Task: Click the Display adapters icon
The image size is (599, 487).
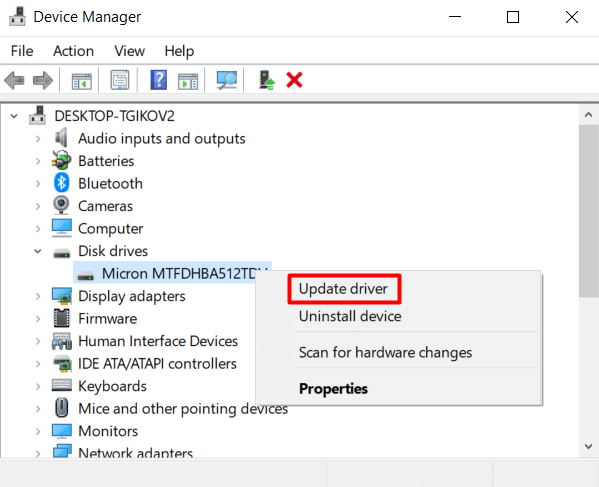Action: (62, 296)
